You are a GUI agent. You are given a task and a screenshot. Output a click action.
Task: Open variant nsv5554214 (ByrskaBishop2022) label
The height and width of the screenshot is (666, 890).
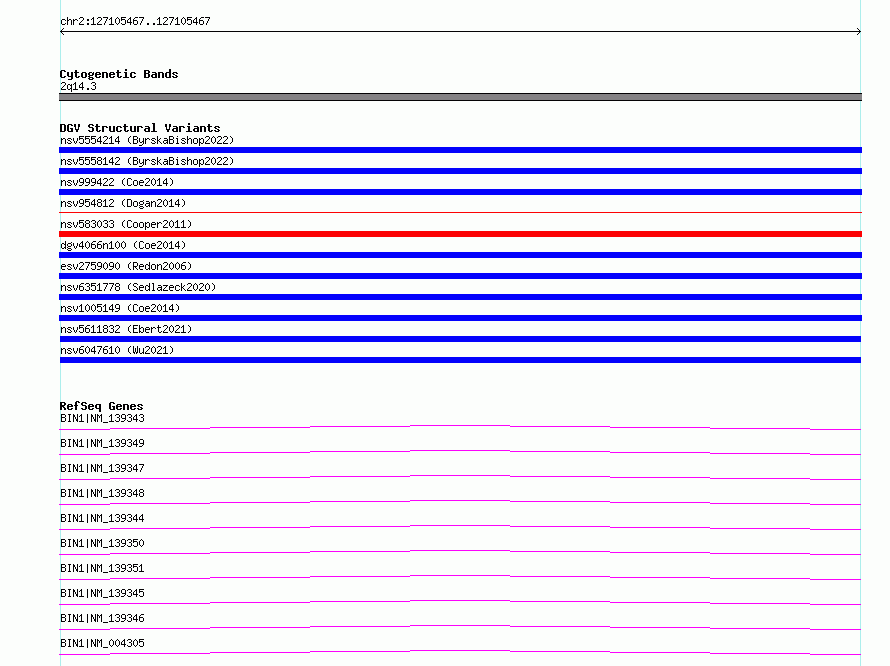coord(147,140)
